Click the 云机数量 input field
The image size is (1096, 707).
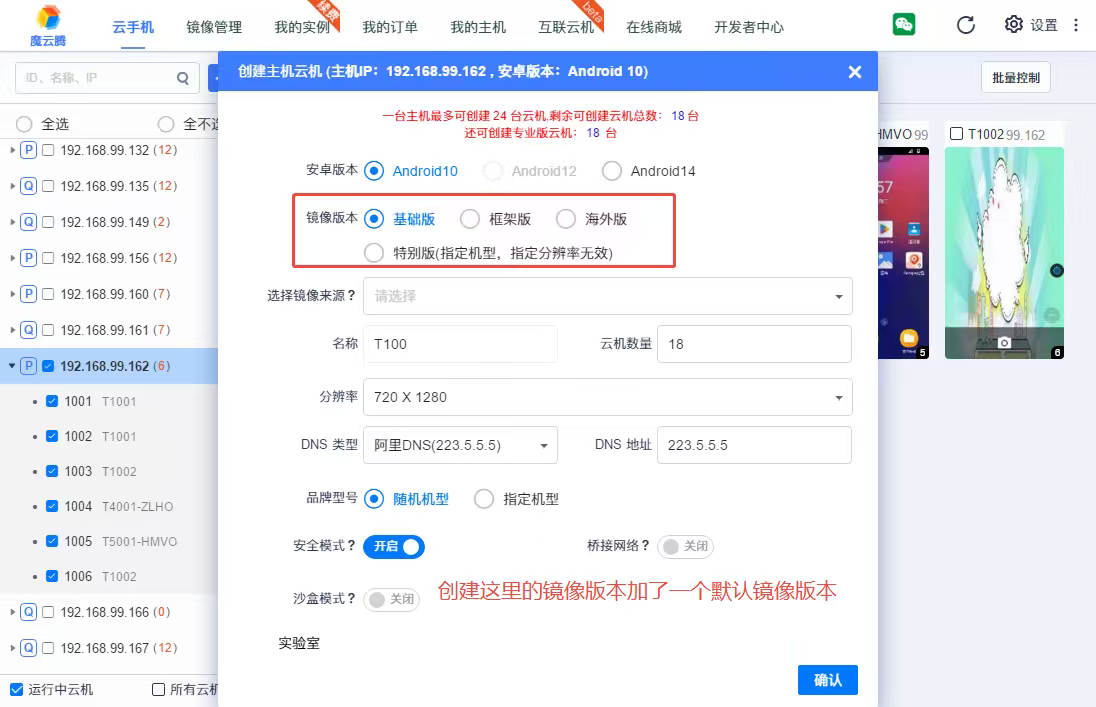point(755,344)
